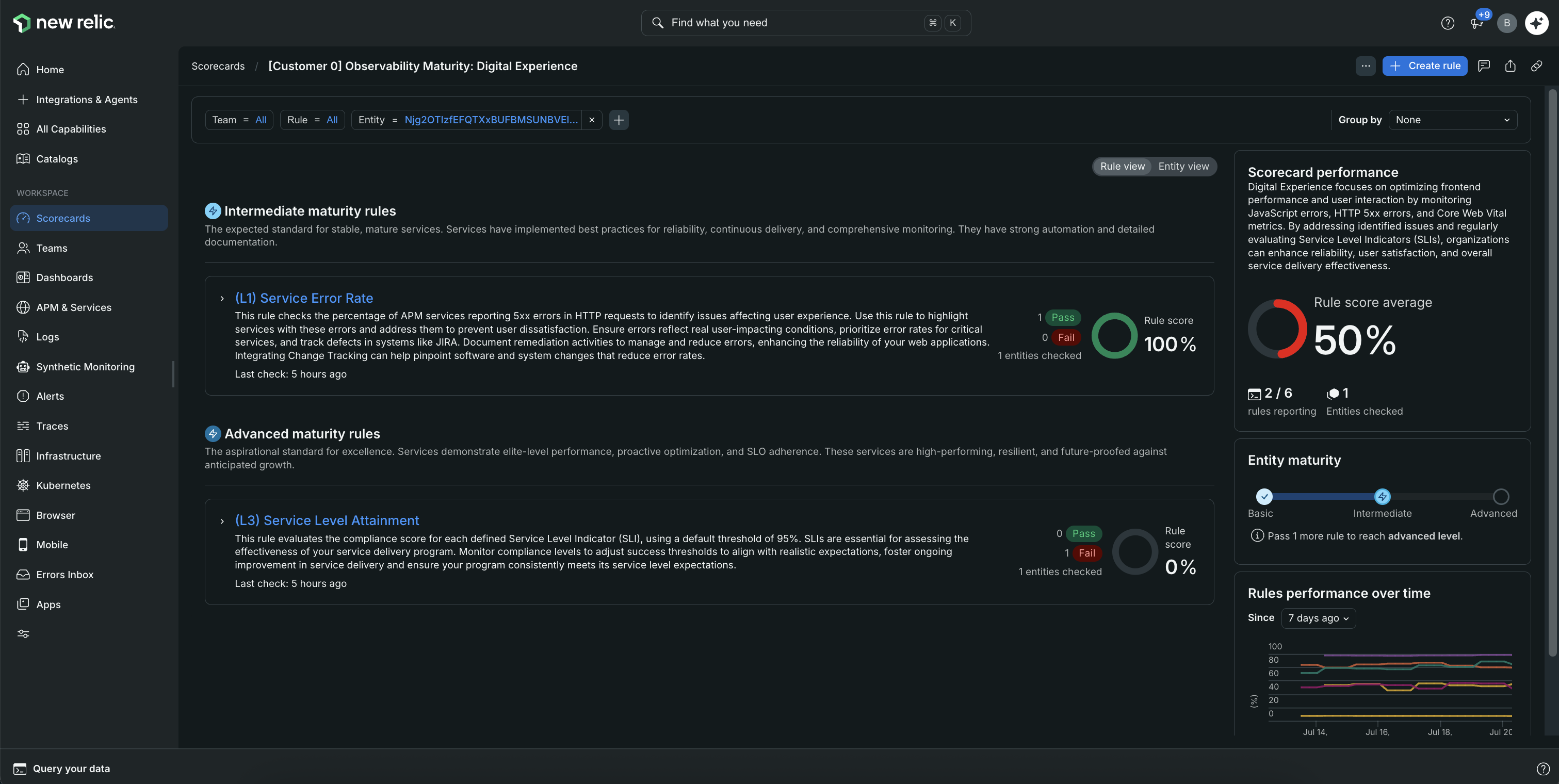Image resolution: width=1559 pixels, height=784 pixels.
Task: Click the Infrastructure sidebar icon
Action: [x=23, y=456]
